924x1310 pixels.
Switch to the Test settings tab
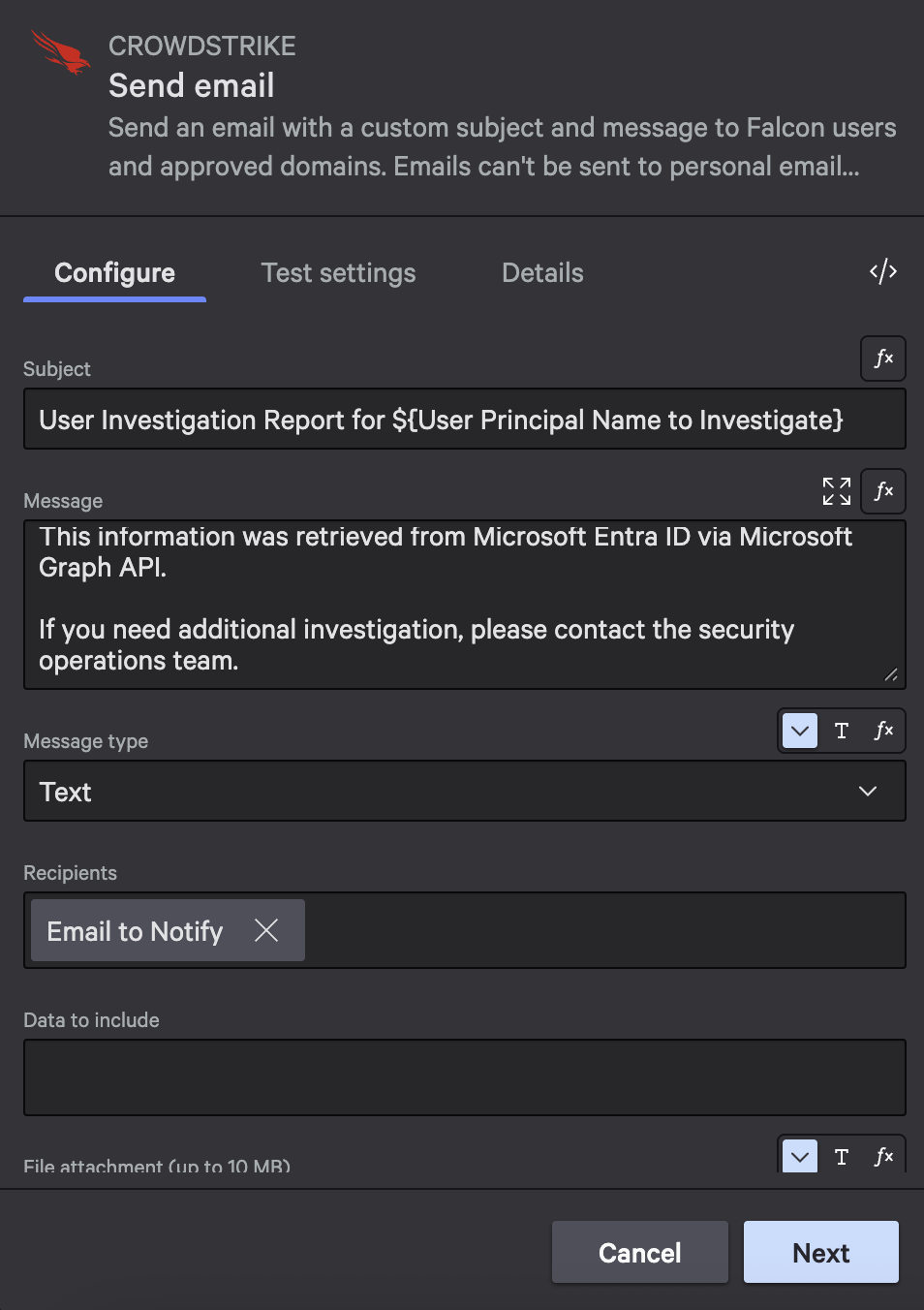pyautogui.click(x=337, y=272)
